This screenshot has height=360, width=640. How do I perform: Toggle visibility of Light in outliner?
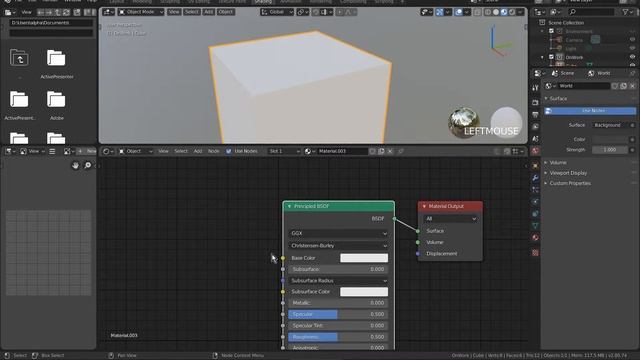[x=632, y=48]
